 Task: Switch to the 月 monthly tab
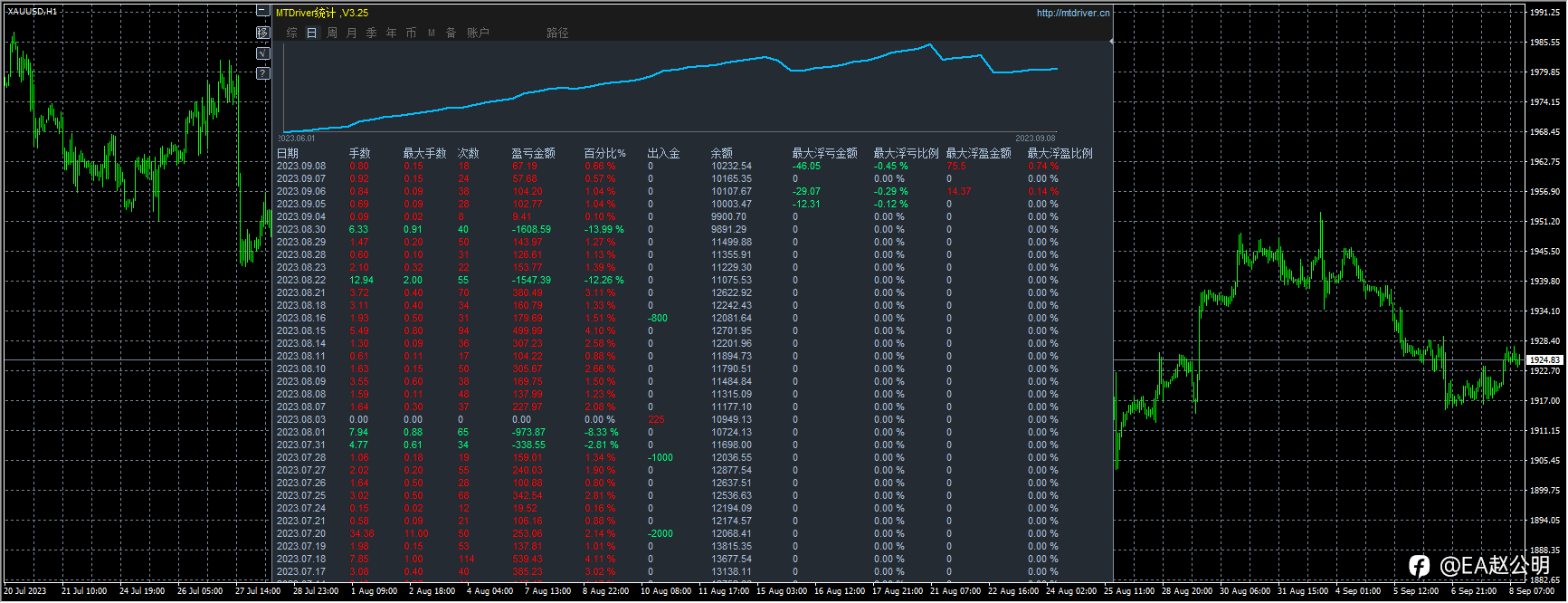point(351,33)
